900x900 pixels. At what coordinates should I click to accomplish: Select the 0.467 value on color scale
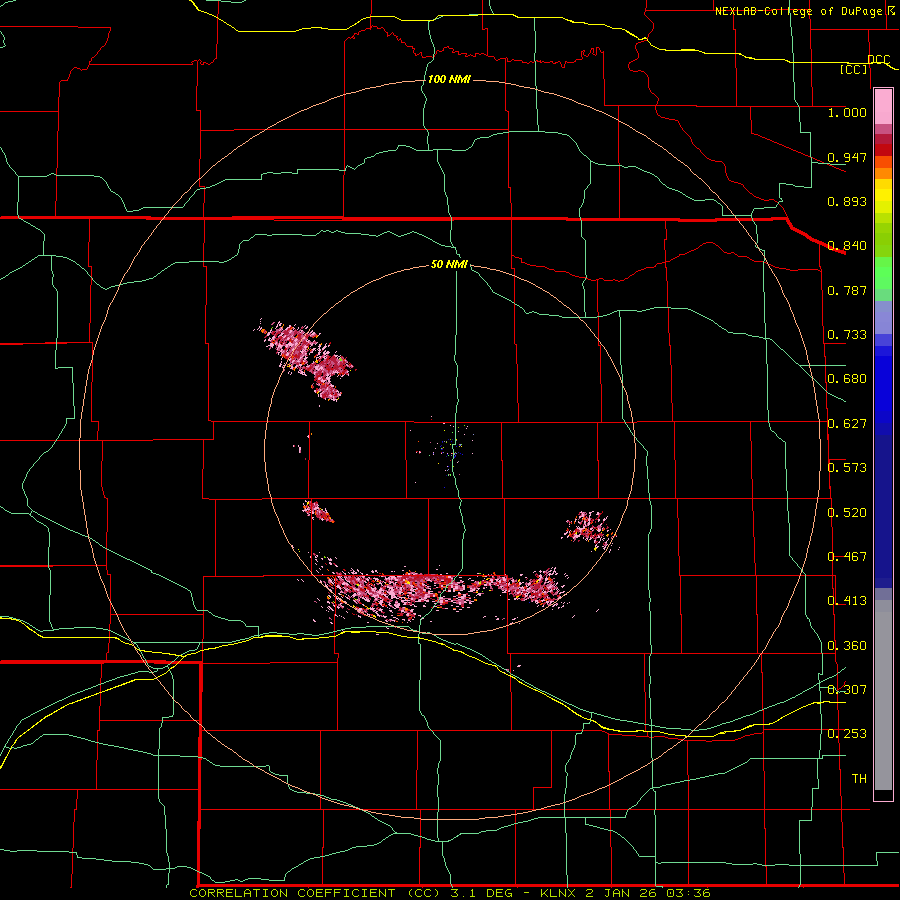[847, 557]
